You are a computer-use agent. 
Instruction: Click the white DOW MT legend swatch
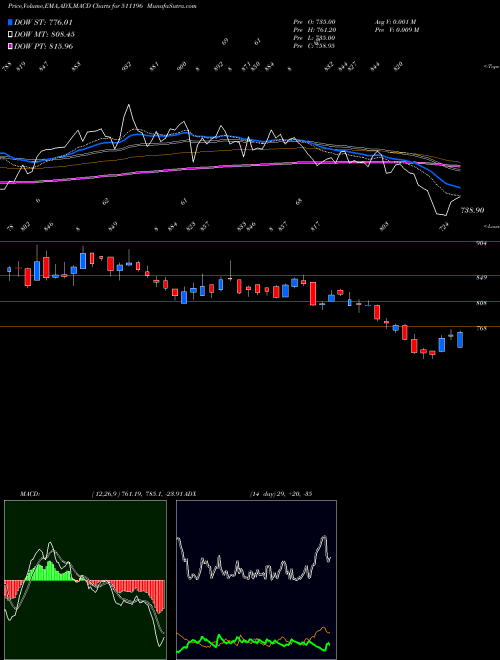click(x=10, y=34)
